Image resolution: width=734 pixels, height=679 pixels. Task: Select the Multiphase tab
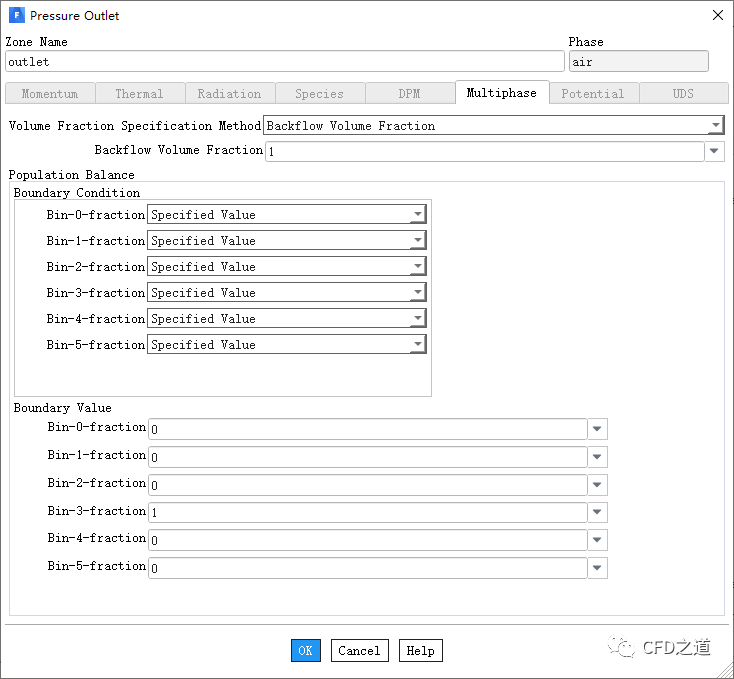[x=501, y=93]
